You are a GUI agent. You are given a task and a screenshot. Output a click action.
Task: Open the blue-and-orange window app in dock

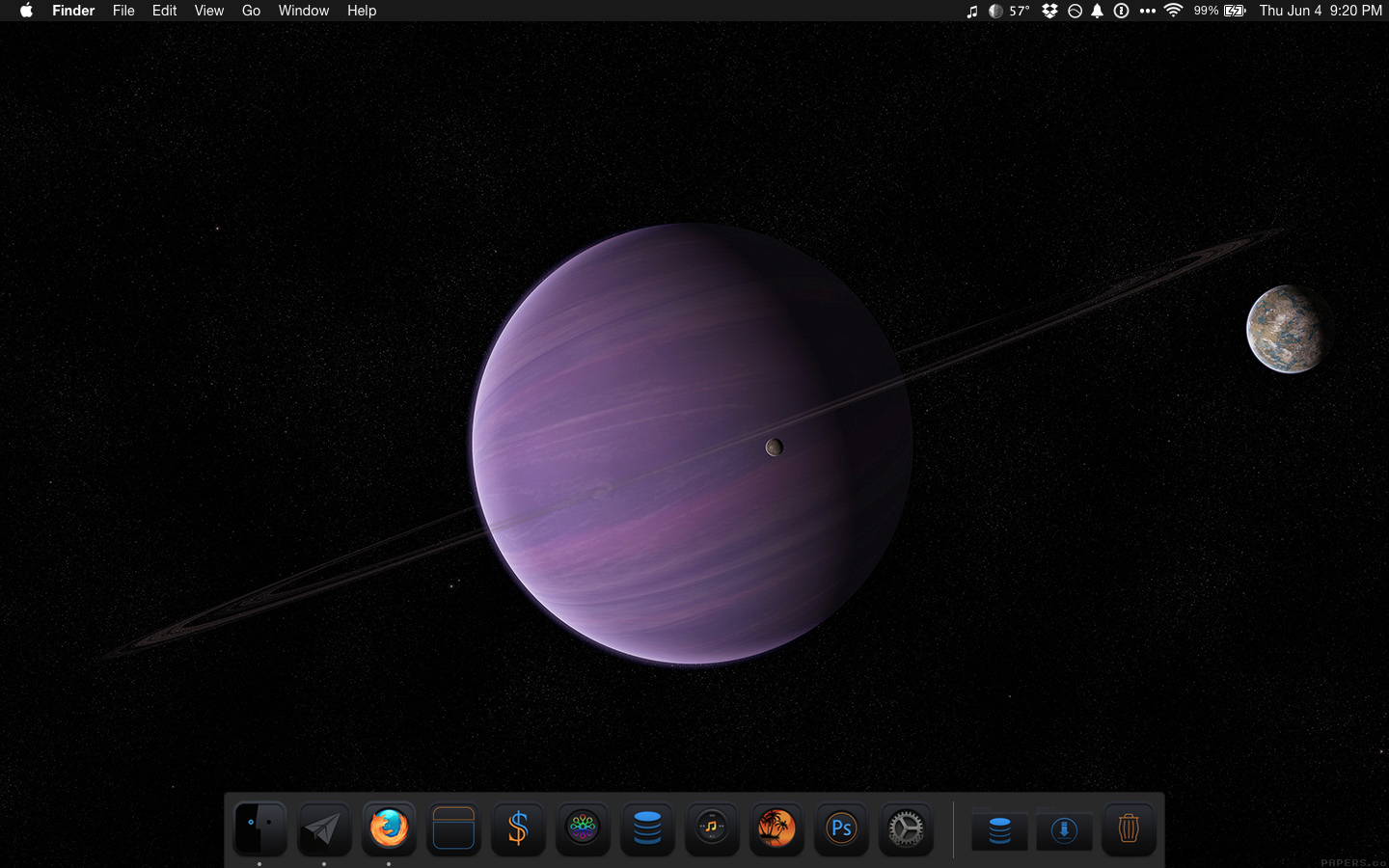point(453,828)
